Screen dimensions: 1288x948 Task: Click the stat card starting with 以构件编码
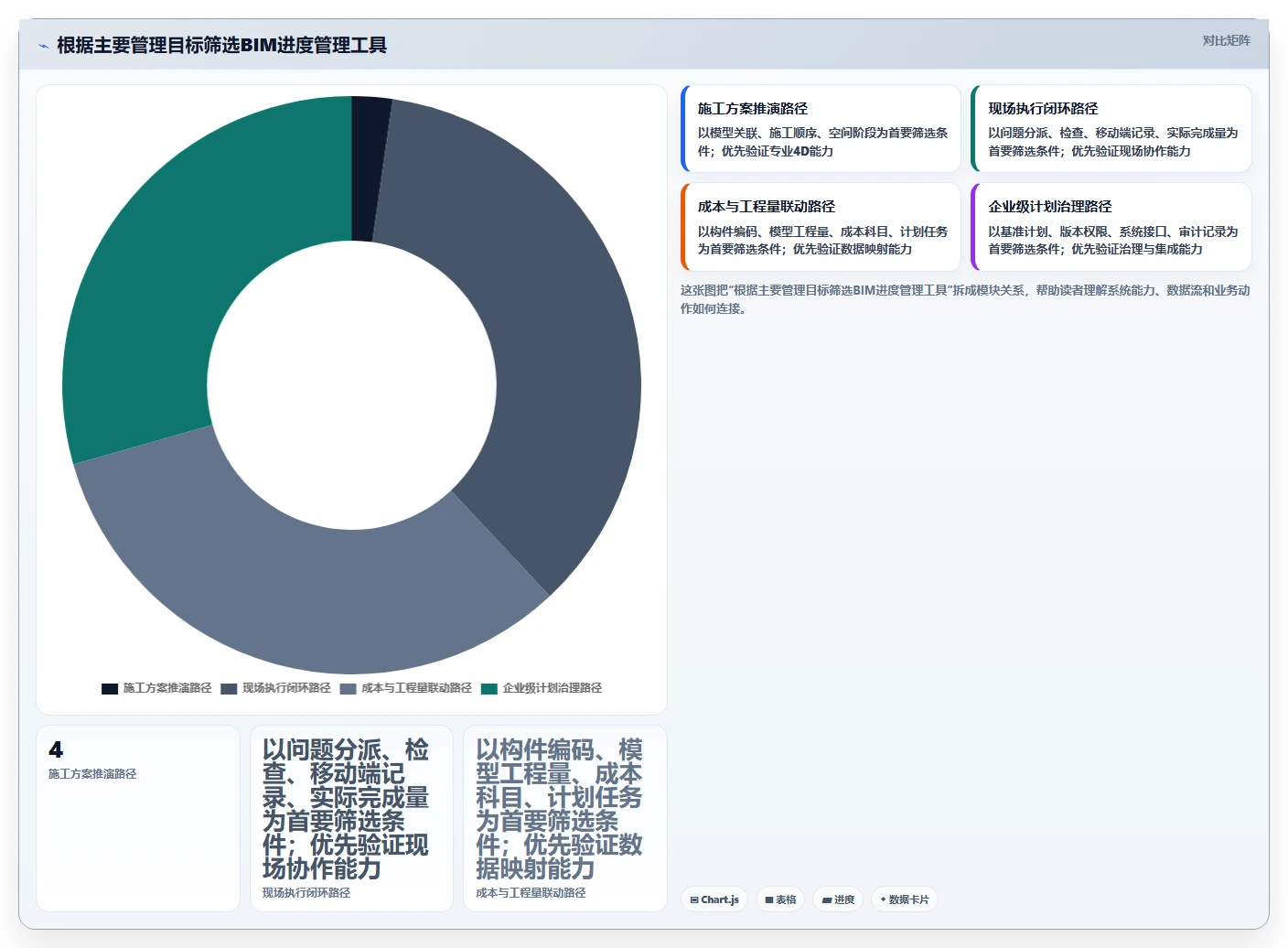tap(565, 818)
